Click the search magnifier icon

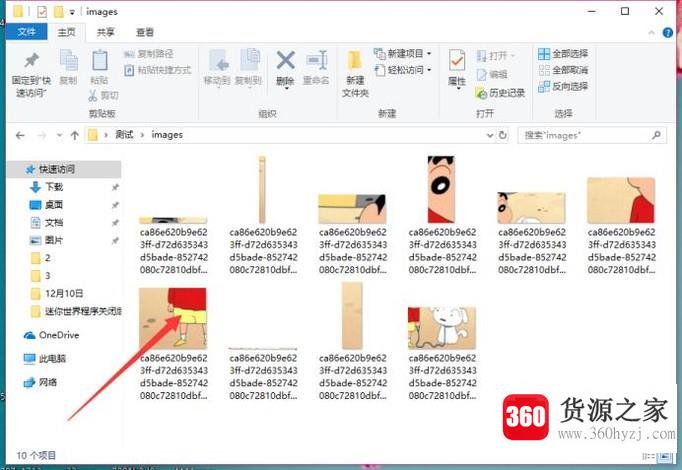[x=656, y=136]
